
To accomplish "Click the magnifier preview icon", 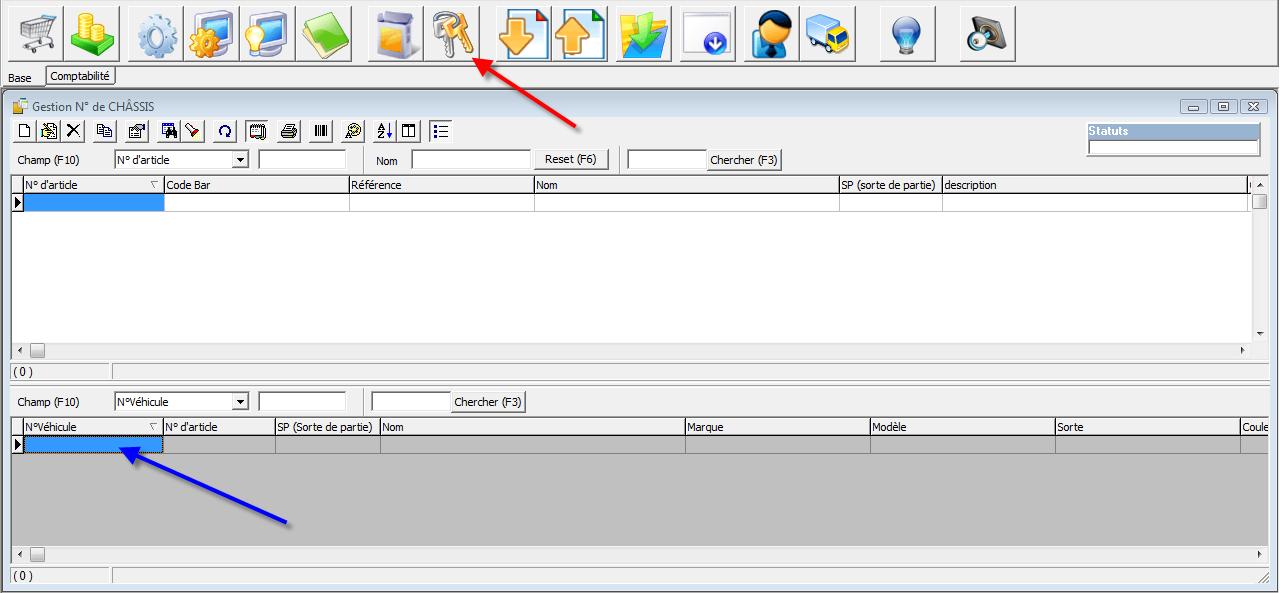I will click(x=353, y=130).
